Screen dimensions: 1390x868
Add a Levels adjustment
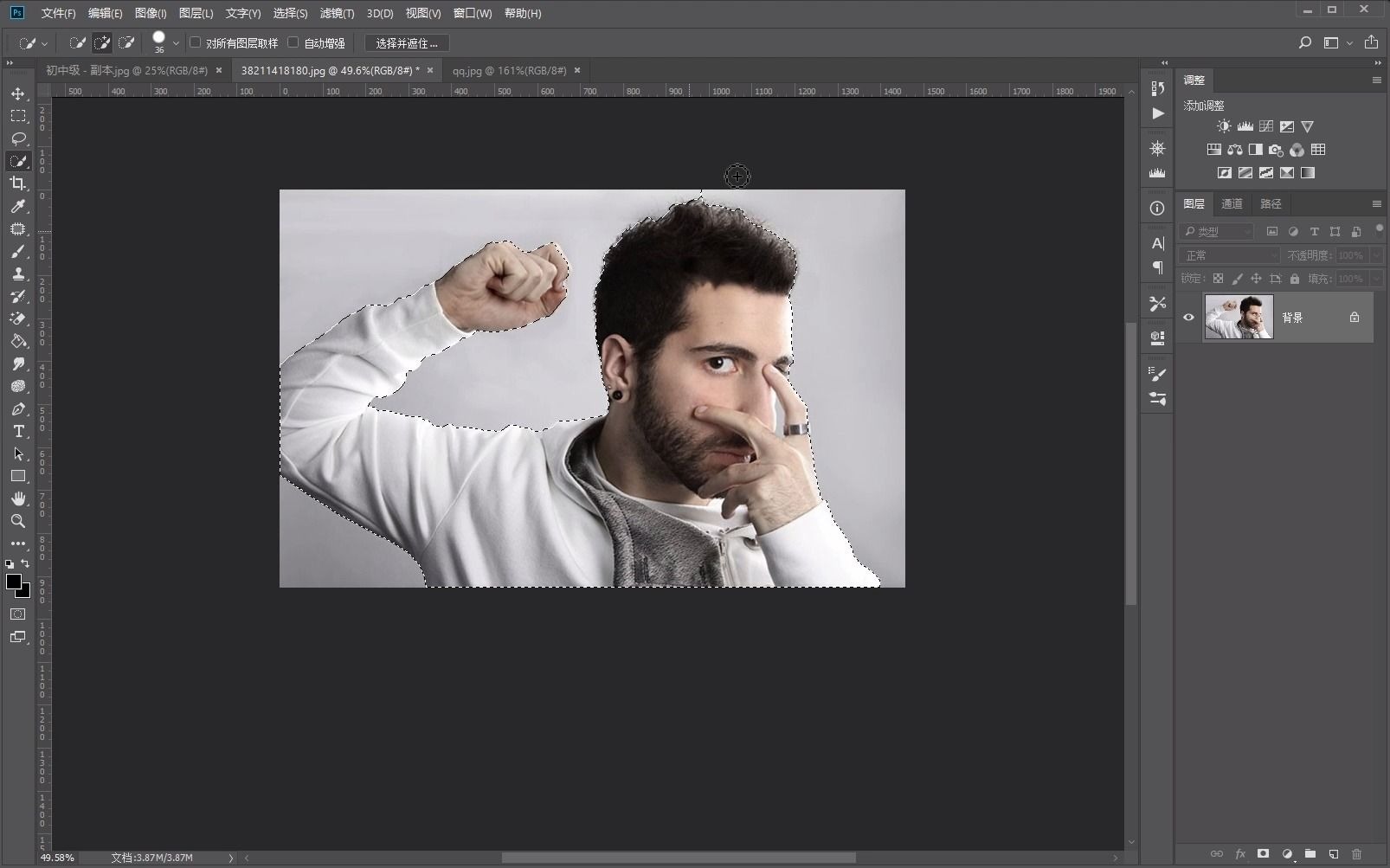pyautogui.click(x=1245, y=126)
